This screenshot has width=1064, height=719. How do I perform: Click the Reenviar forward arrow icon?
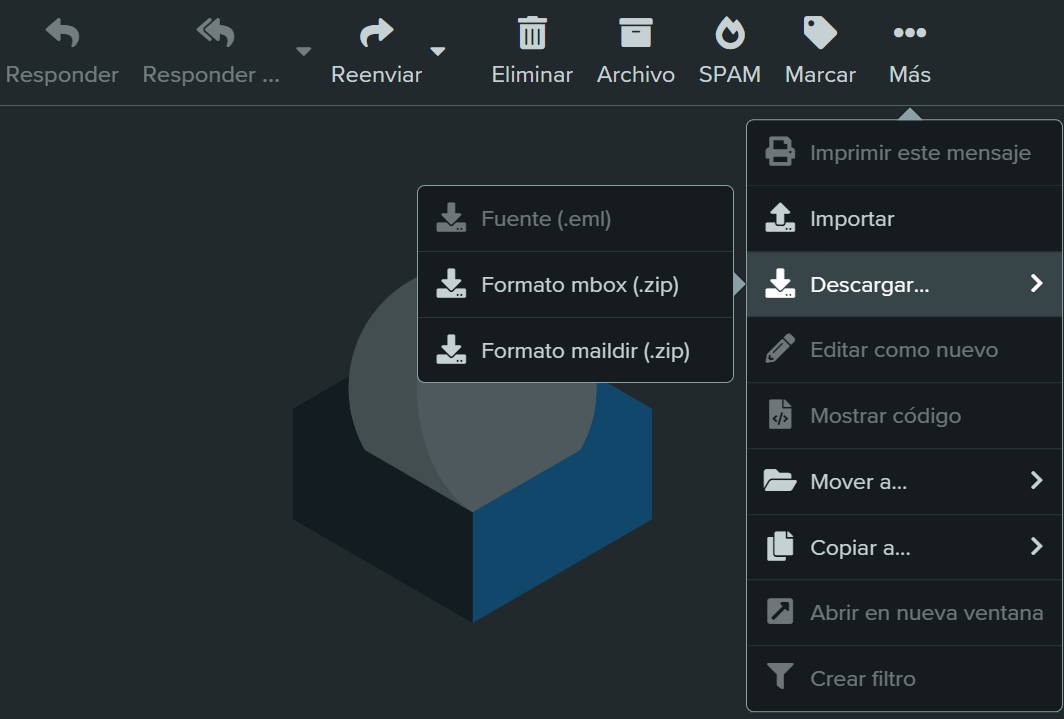click(377, 33)
